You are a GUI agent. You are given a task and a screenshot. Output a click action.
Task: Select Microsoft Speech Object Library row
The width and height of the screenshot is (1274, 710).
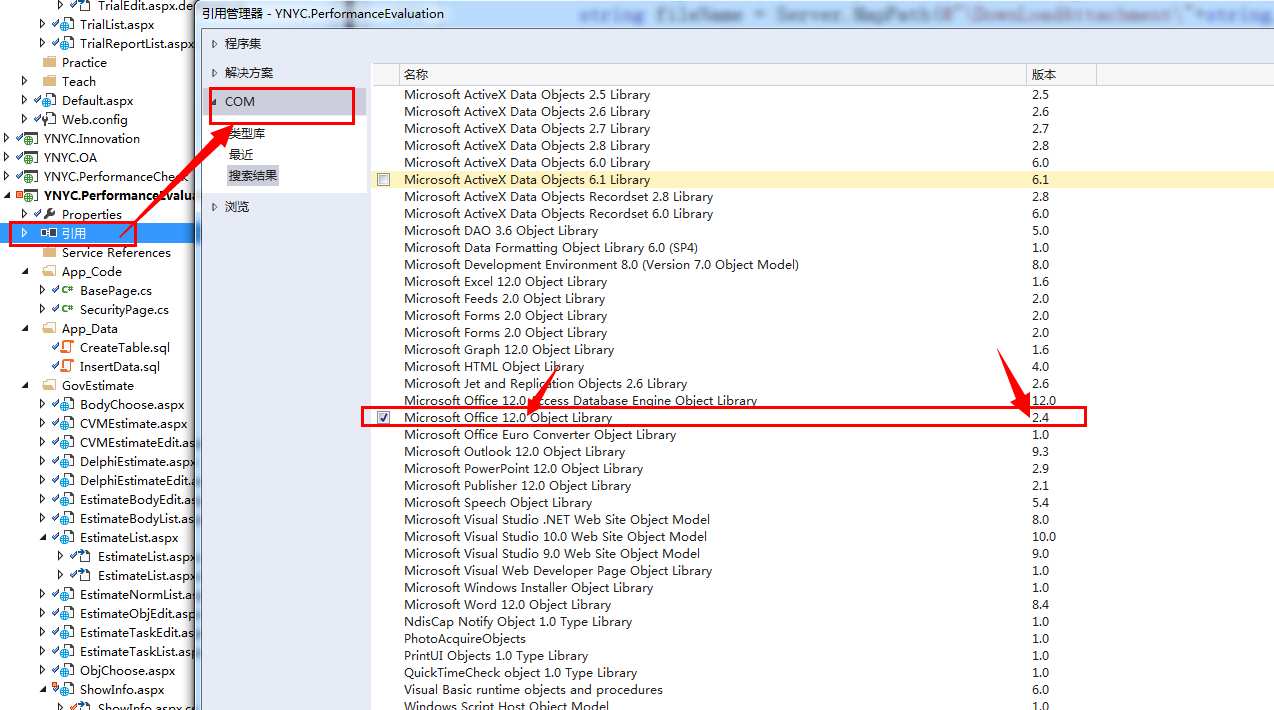(x=822, y=503)
